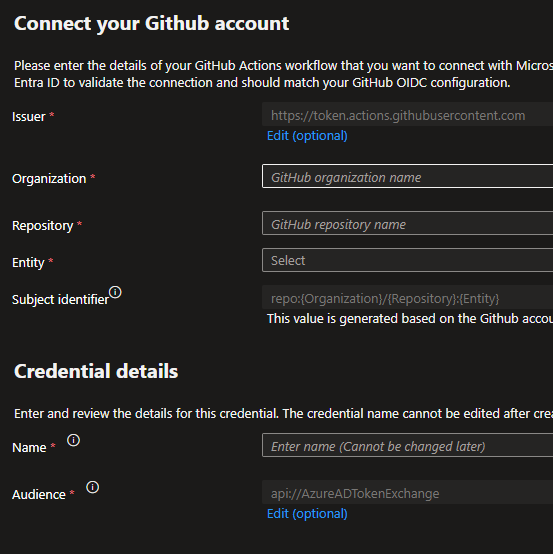Click the Issuer URL field

click(407, 114)
